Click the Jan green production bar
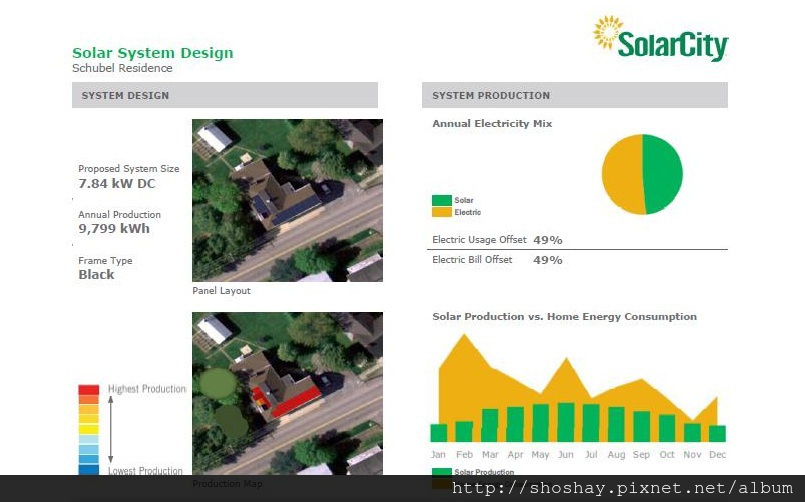 click(438, 433)
